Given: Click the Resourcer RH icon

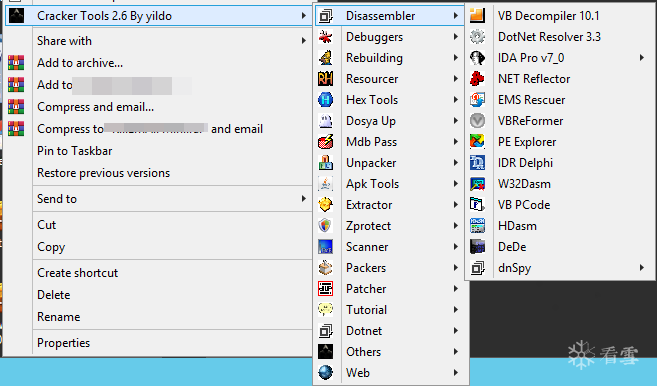Looking at the screenshot, I should pos(326,79).
